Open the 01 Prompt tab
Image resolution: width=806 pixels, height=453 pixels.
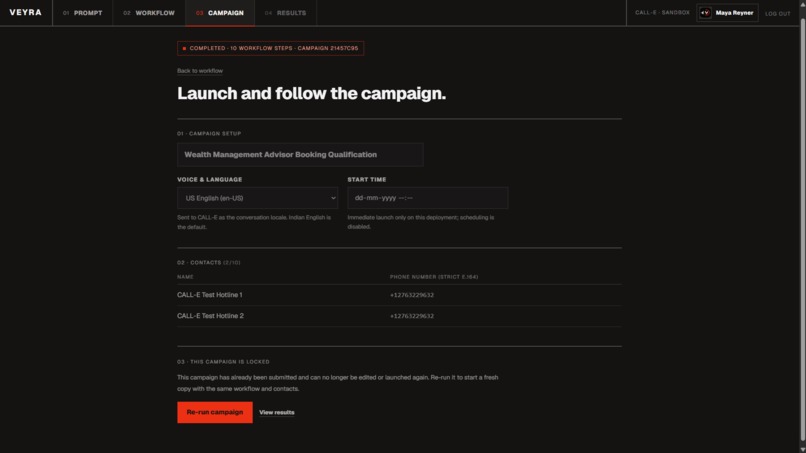pos(83,13)
